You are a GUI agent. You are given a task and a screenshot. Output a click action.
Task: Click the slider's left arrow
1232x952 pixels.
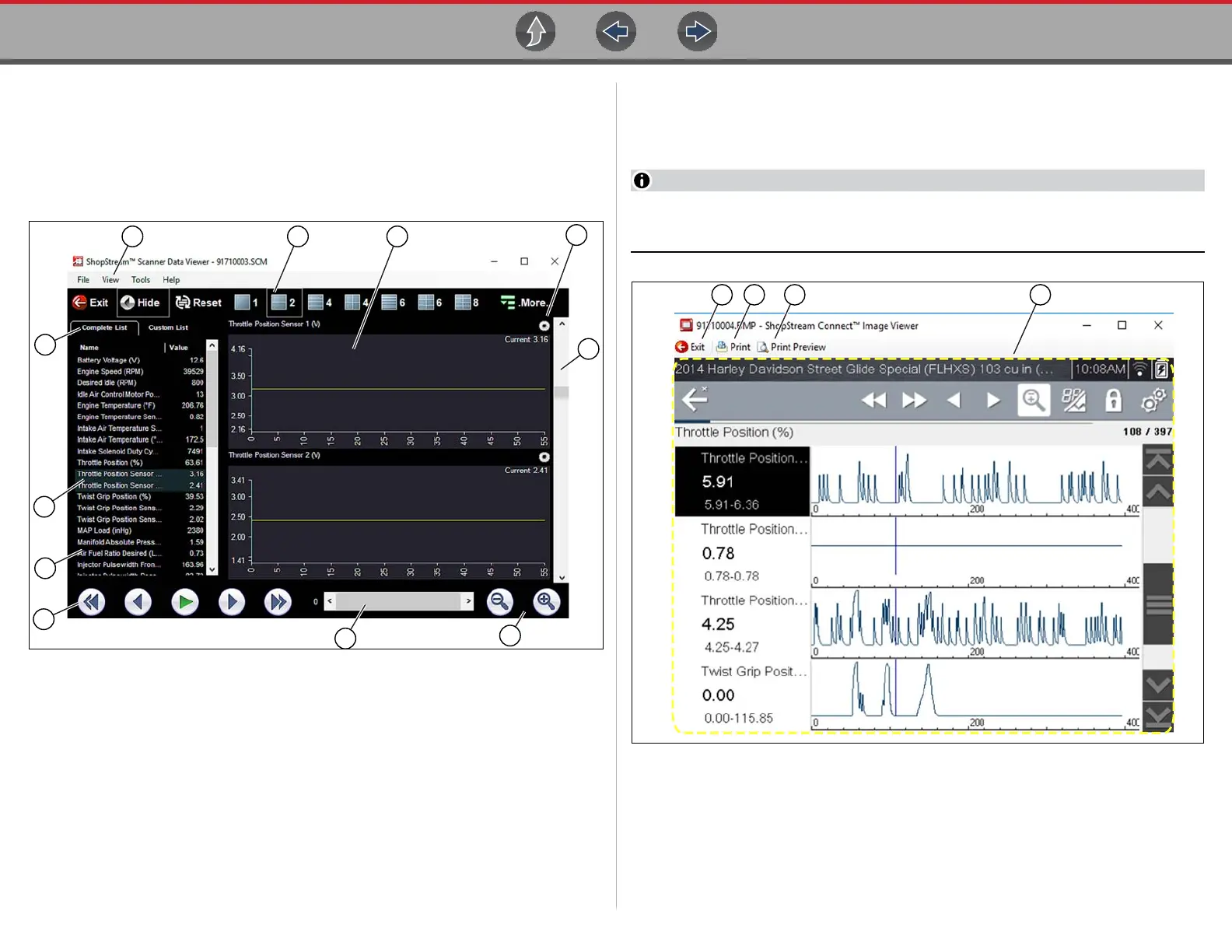tap(330, 601)
